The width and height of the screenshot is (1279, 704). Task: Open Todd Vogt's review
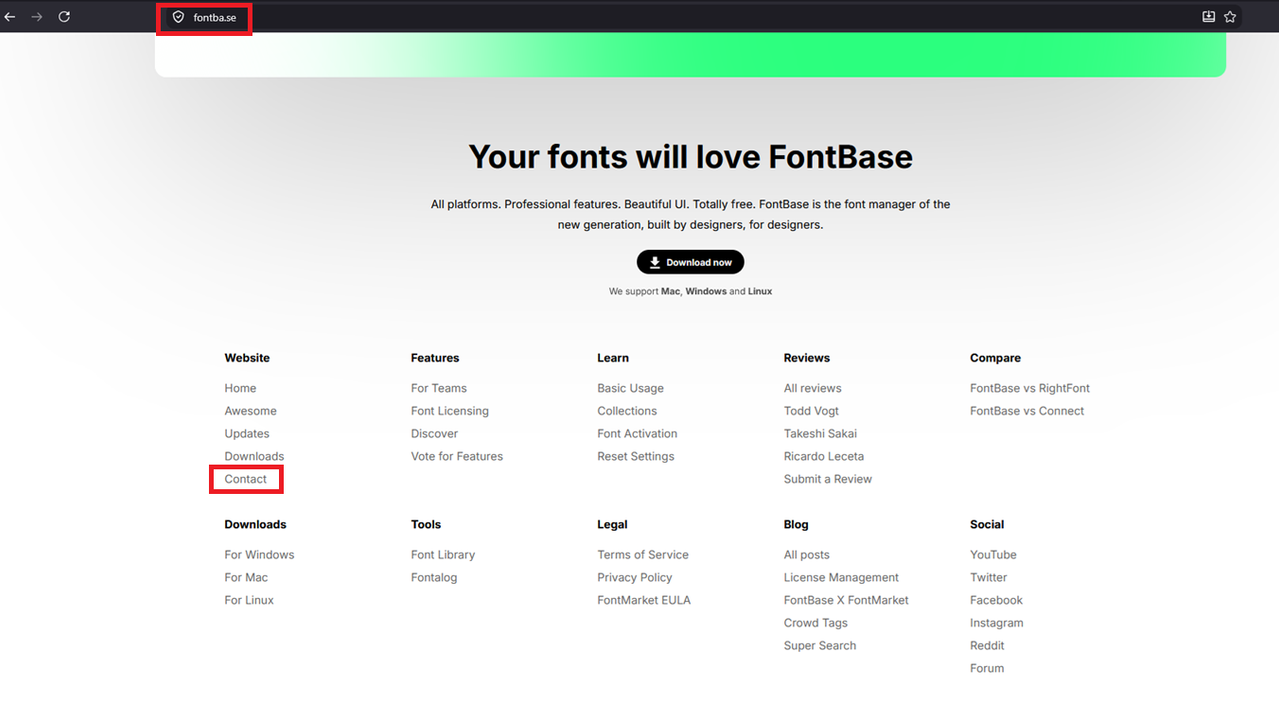tap(811, 411)
